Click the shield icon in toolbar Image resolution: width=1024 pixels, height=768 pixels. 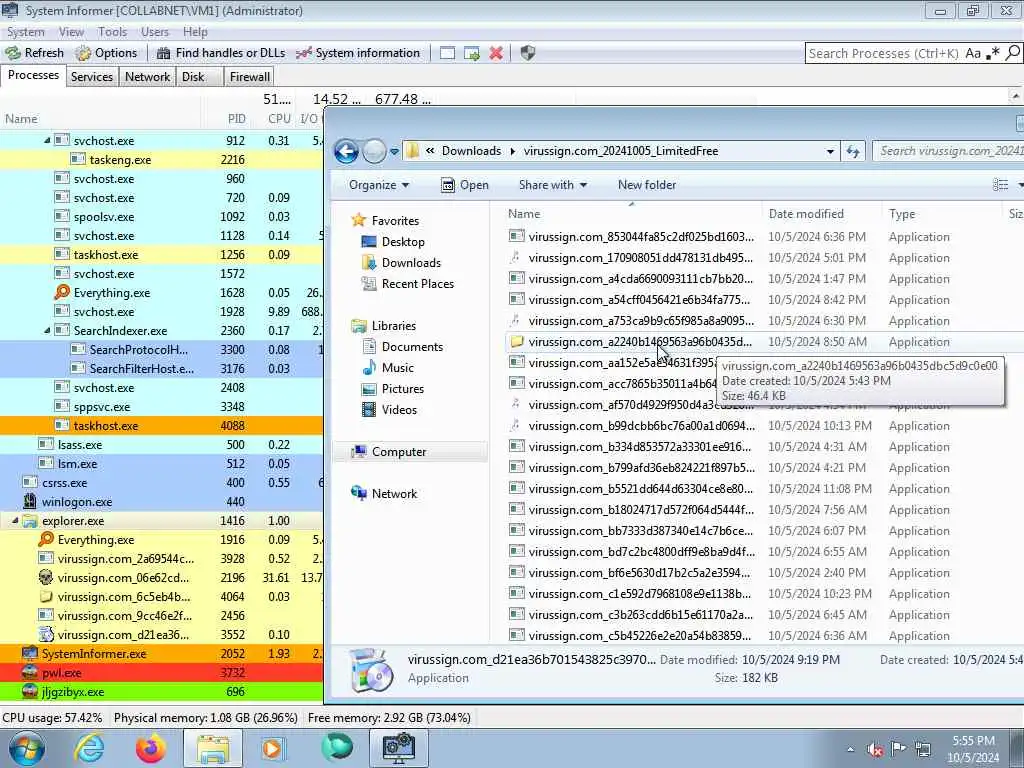528,53
